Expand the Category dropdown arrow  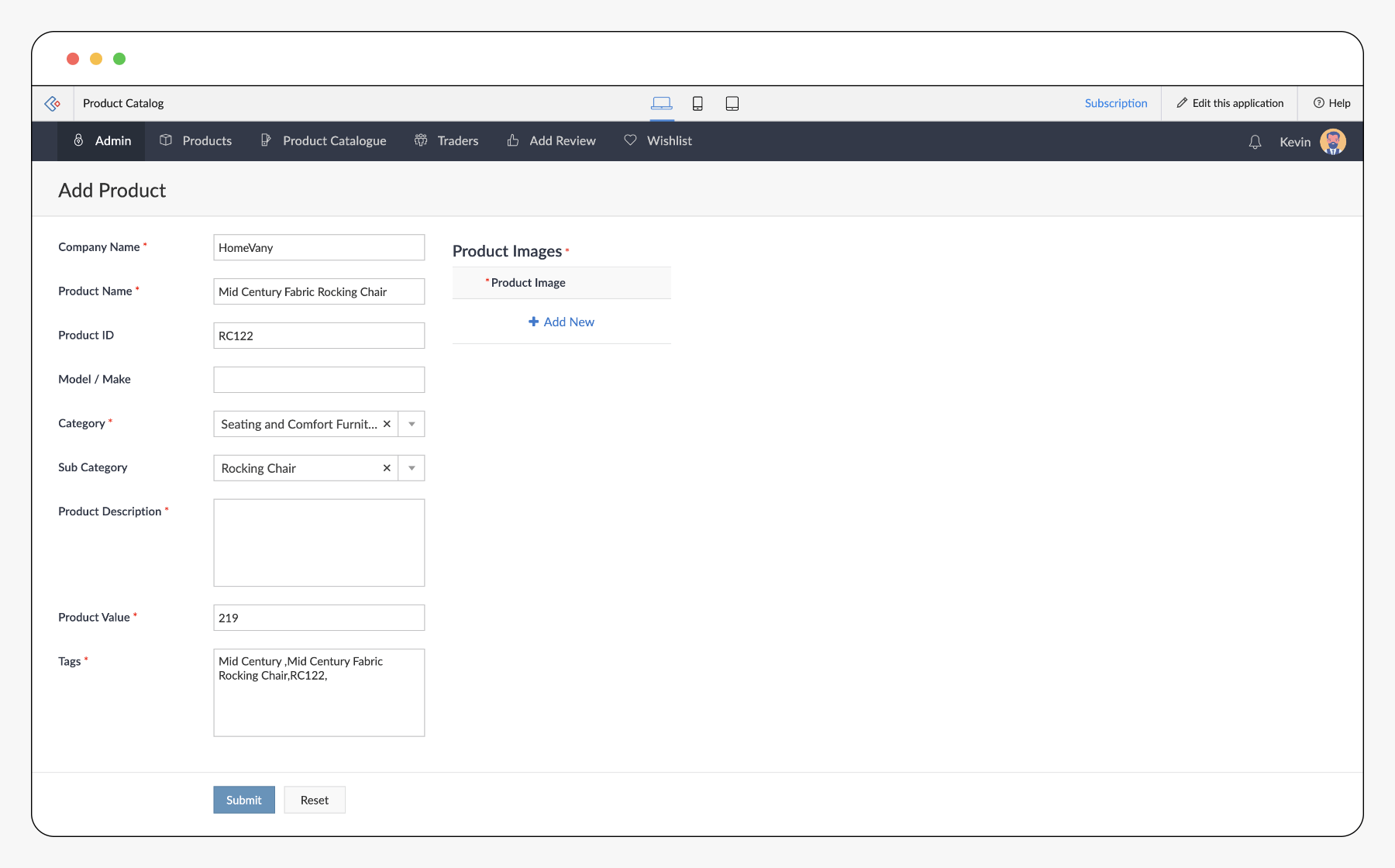click(412, 424)
